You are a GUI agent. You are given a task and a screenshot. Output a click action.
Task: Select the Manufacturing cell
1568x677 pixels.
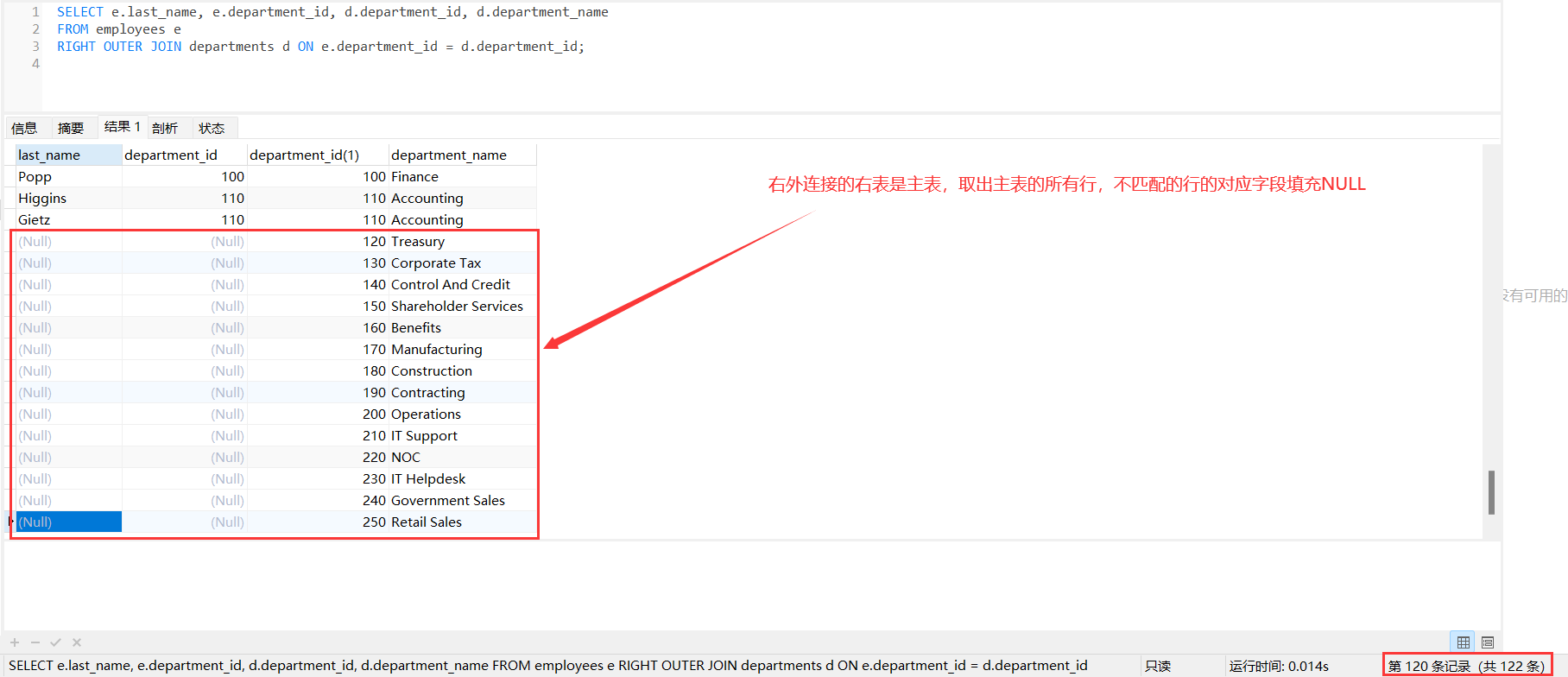(462, 349)
